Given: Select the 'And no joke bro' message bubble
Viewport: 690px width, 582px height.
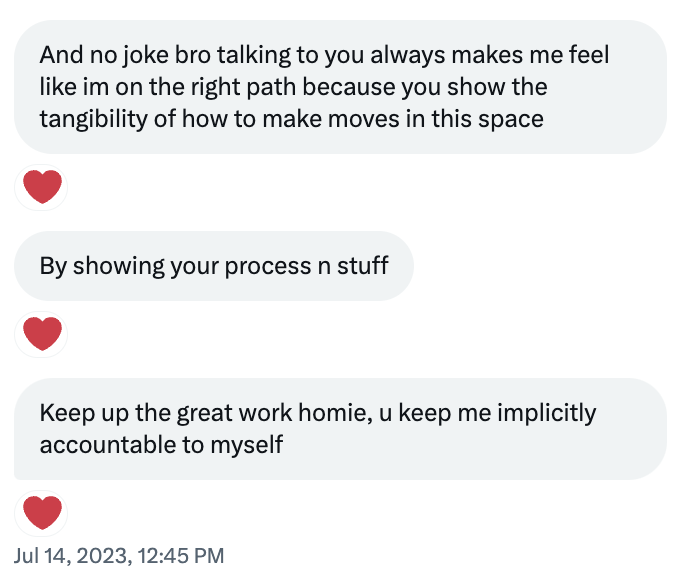Looking at the screenshot, I should (340, 86).
